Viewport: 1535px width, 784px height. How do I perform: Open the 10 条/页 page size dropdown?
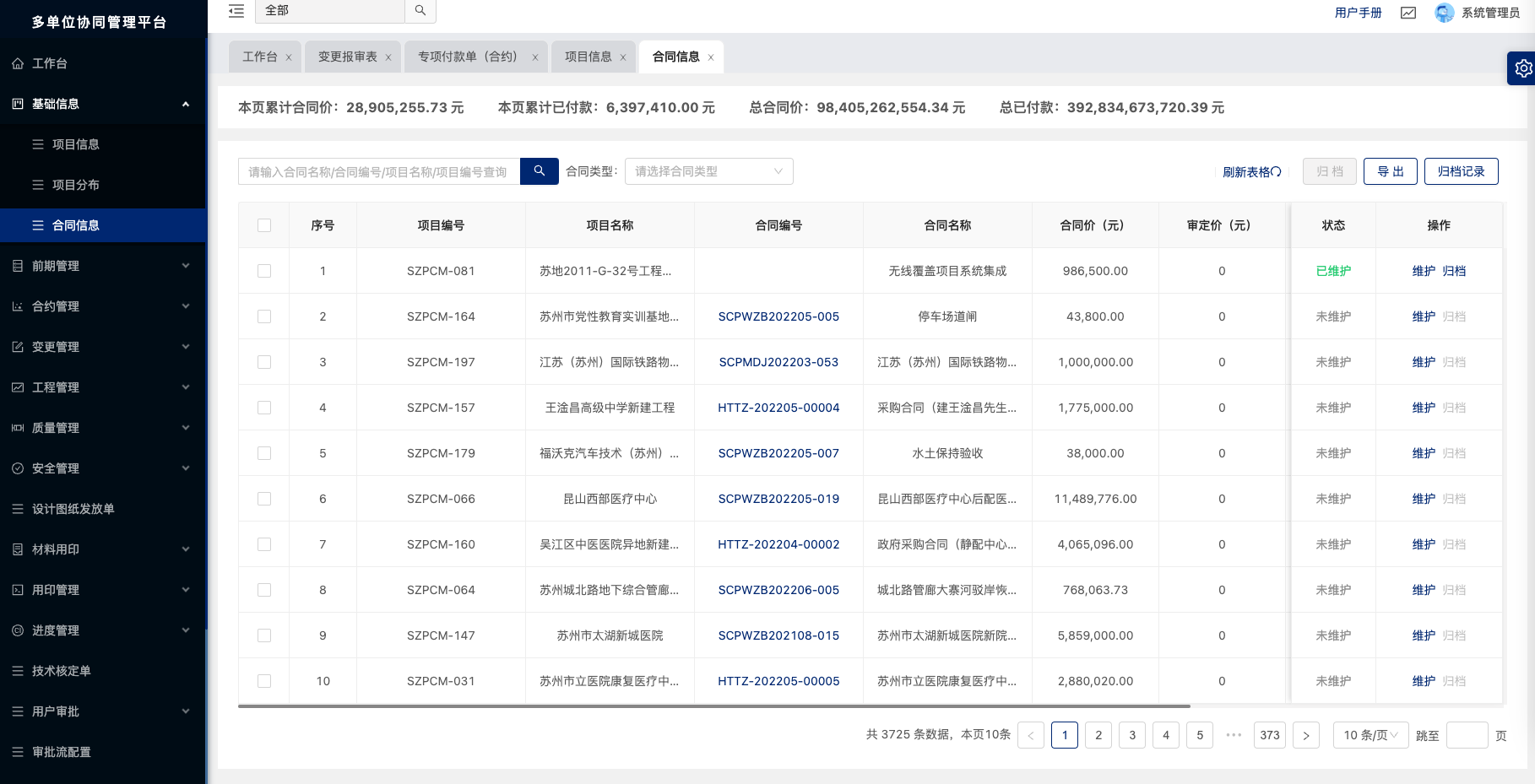(x=1370, y=735)
